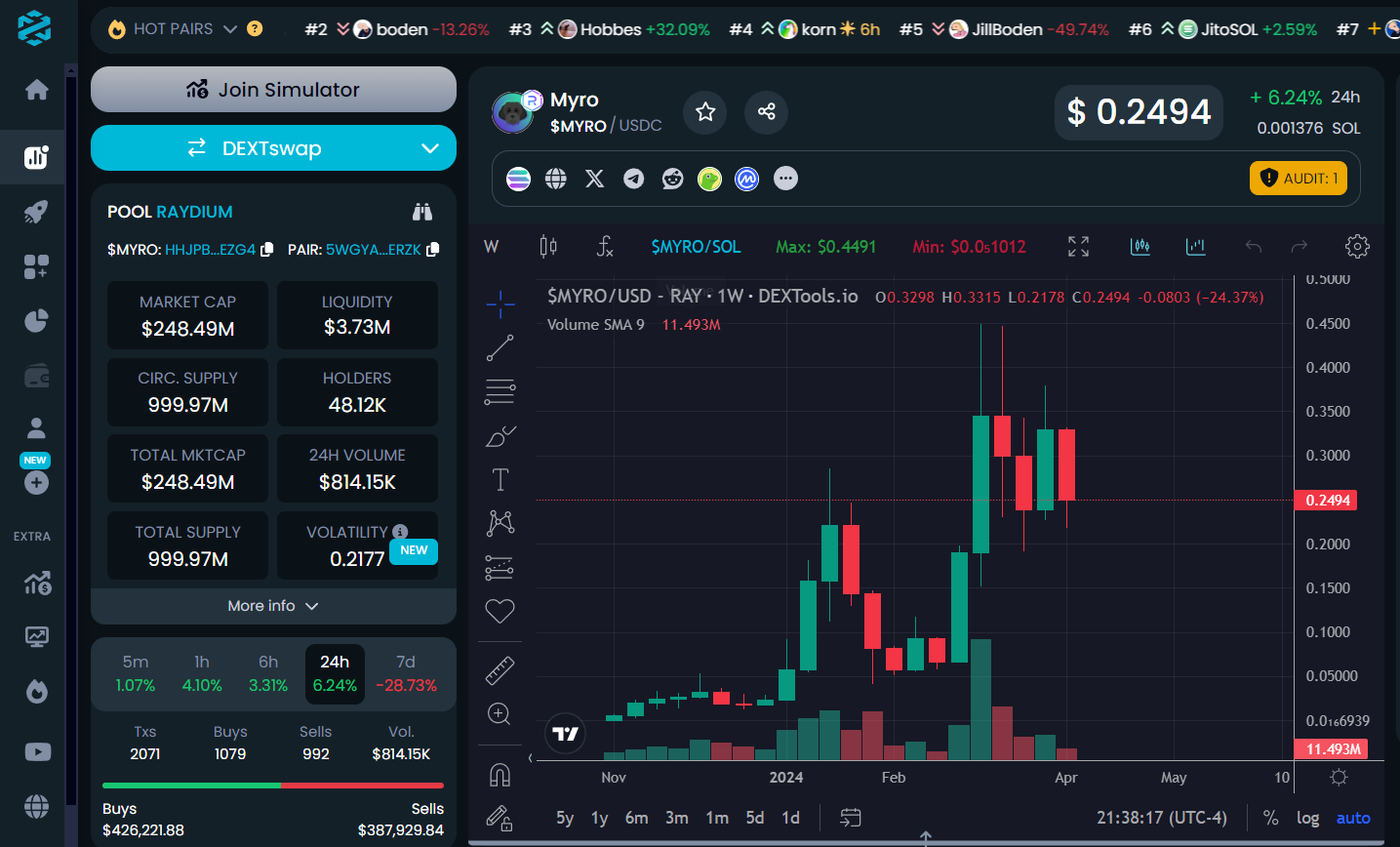Viewport: 1400px width, 847px height.
Task: Select the 5m stats tab
Action: point(136,673)
